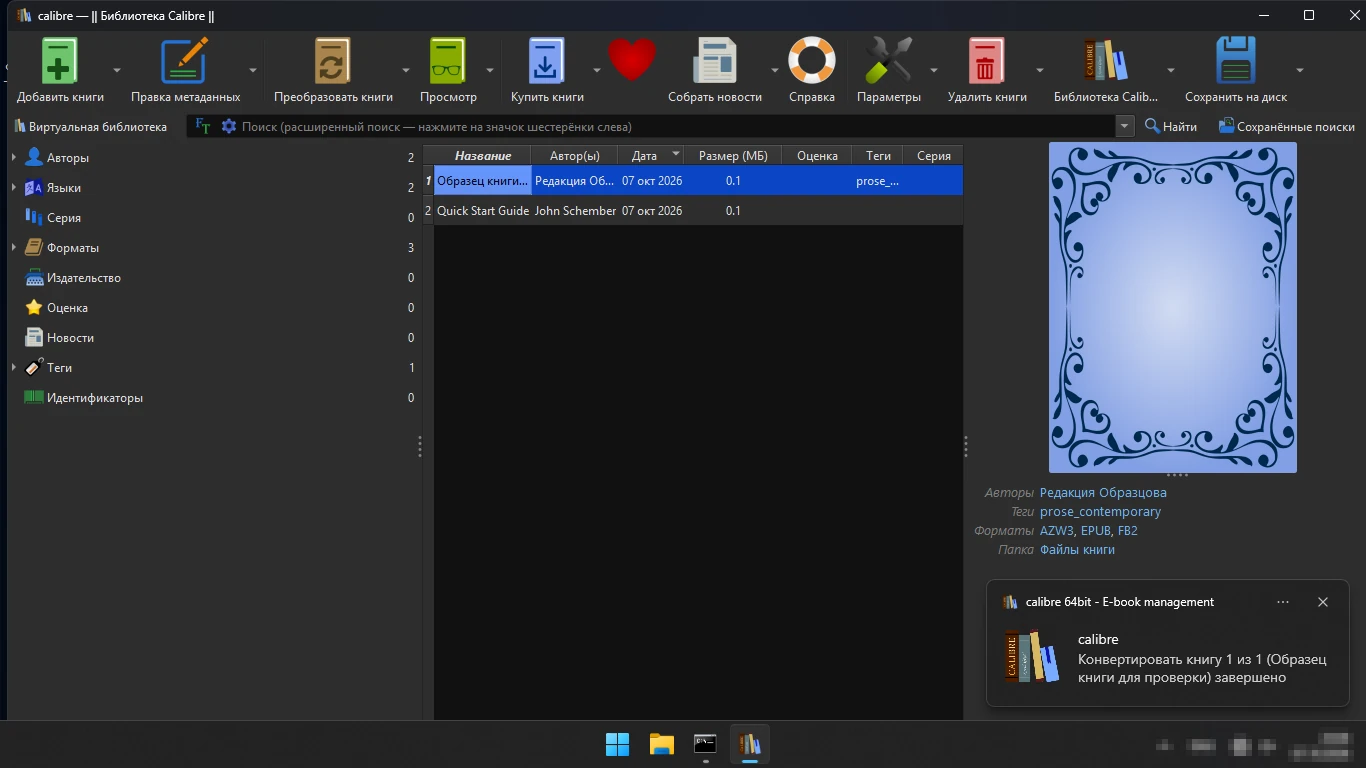Click the Оценка column header
The image size is (1366, 768).
point(817,156)
